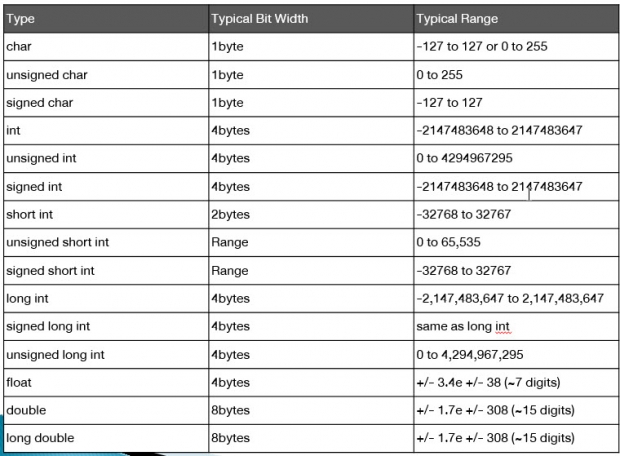
Task: Click the 'Type' column header
Action: [106, 19]
